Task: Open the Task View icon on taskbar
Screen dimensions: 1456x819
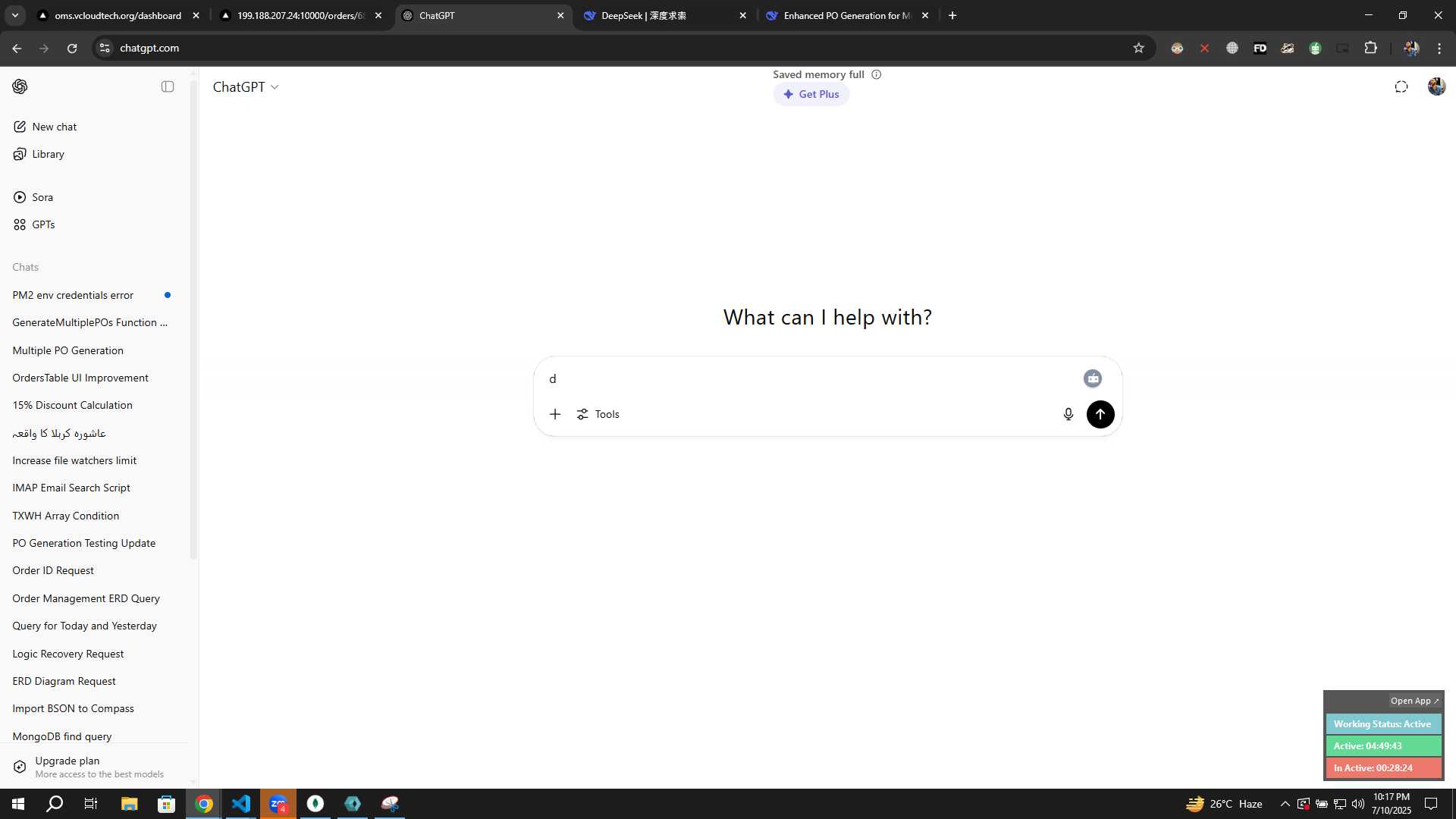Action: click(x=91, y=804)
